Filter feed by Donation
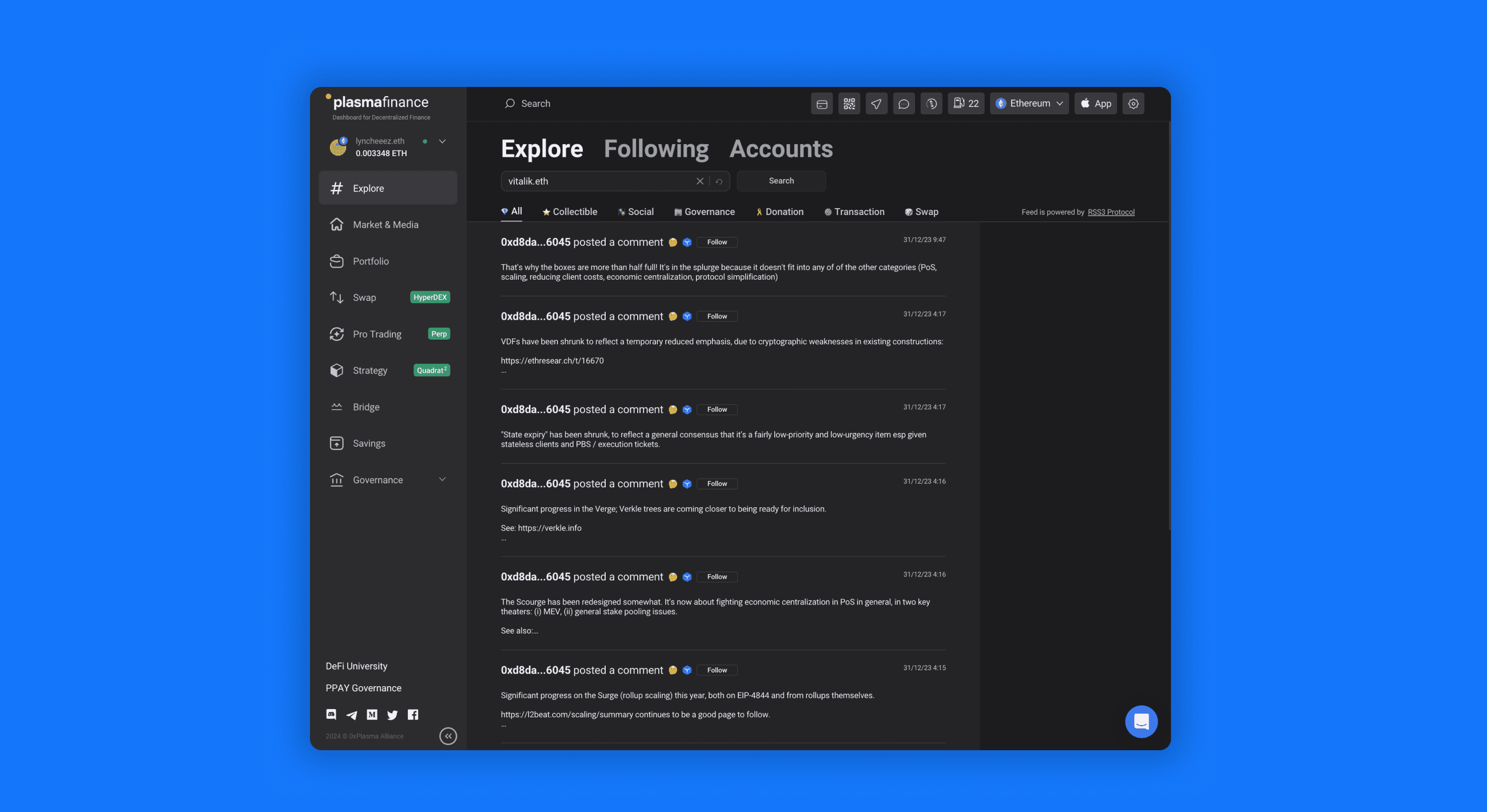Screen dimensions: 1487x812 coord(780,212)
